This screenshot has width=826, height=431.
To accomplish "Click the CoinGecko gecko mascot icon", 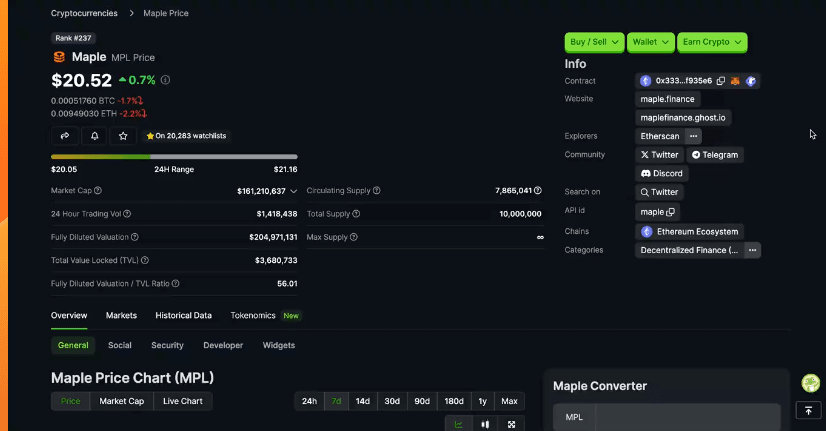I will pos(811,383).
